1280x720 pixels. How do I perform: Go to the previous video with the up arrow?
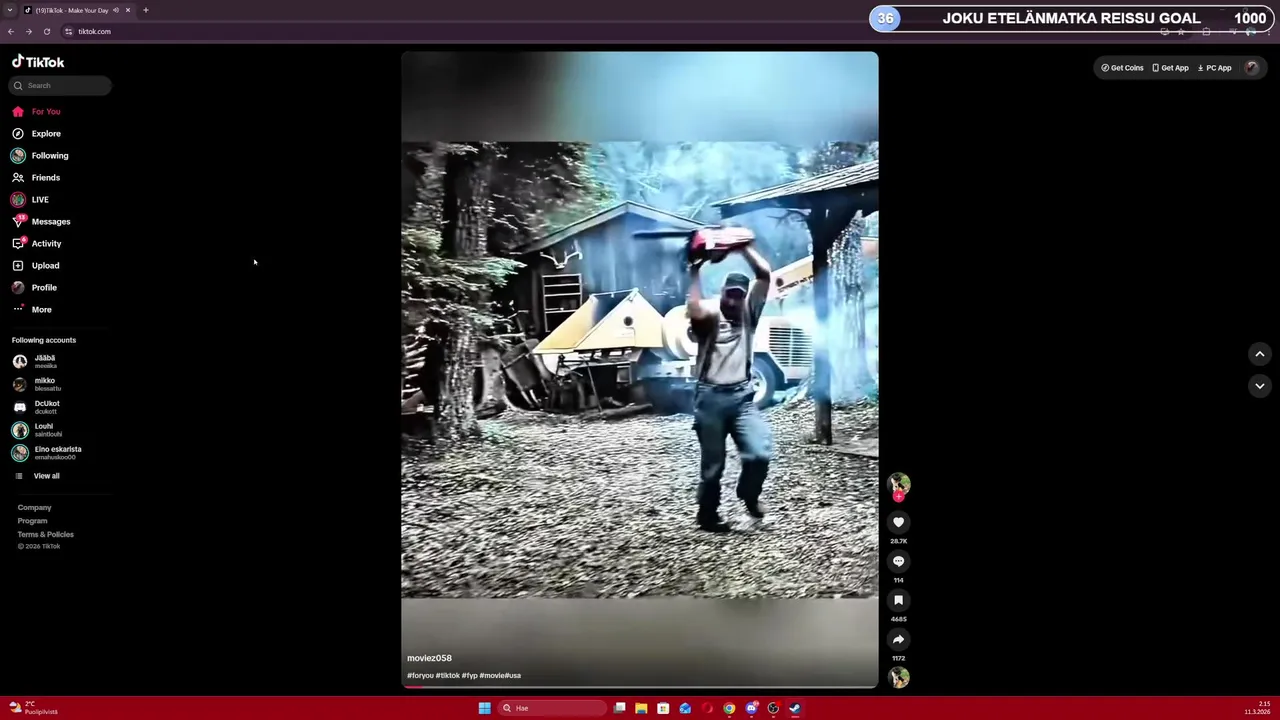click(1260, 354)
